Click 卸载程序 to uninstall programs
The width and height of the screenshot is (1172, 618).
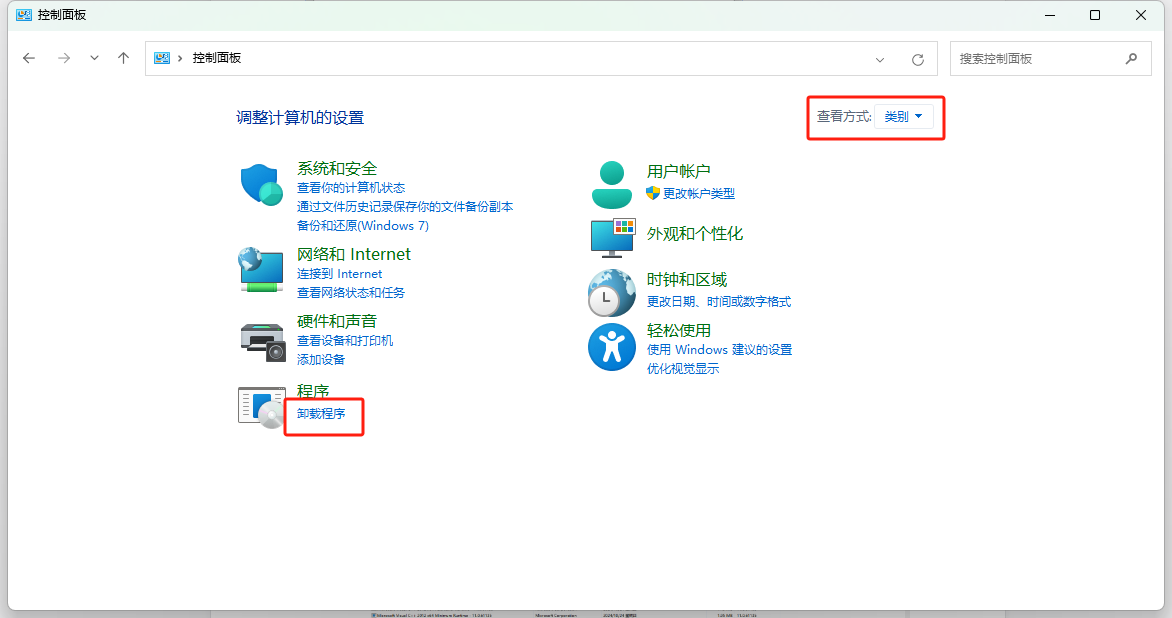(x=322, y=412)
